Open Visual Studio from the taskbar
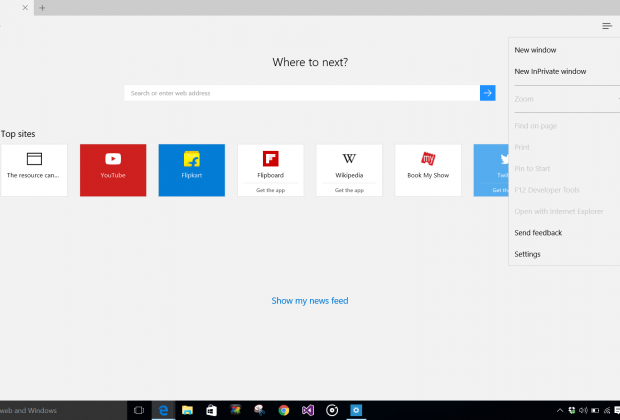 pos(308,411)
